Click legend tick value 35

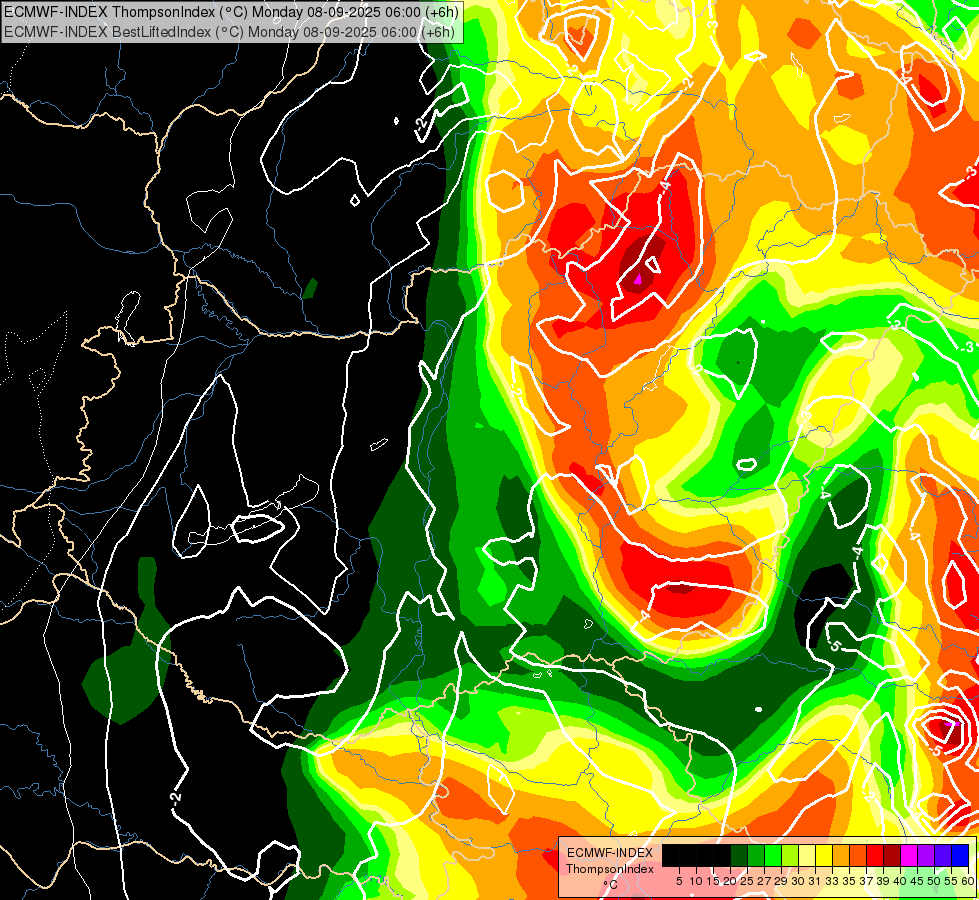[849, 881]
